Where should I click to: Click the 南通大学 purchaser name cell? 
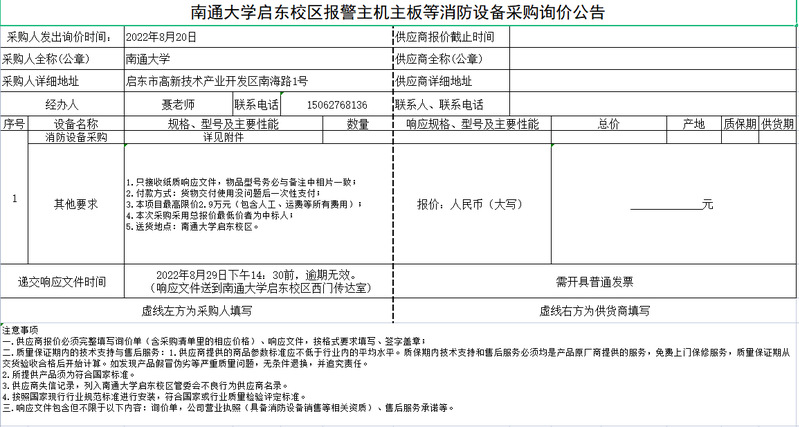coord(258,59)
